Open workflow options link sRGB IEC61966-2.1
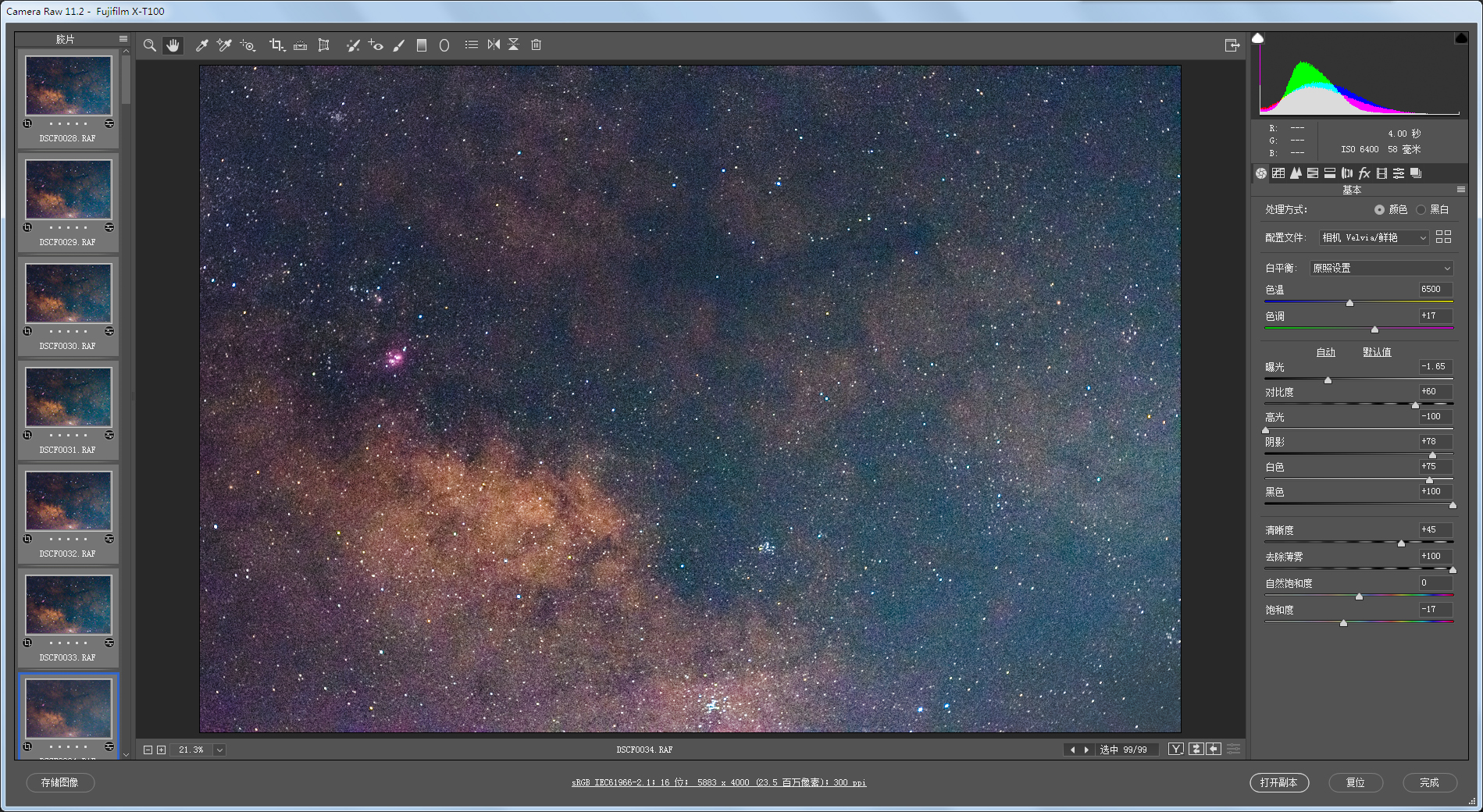Image resolution: width=1483 pixels, height=812 pixels. point(718,782)
